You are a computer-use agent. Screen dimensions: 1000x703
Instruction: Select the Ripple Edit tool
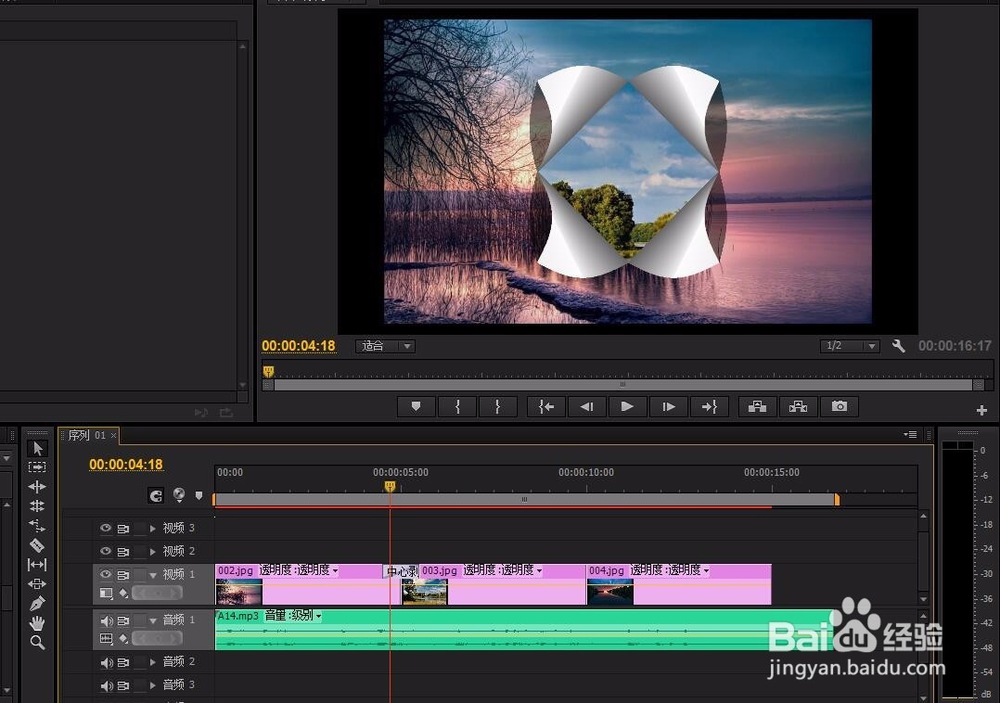pyautogui.click(x=37, y=487)
